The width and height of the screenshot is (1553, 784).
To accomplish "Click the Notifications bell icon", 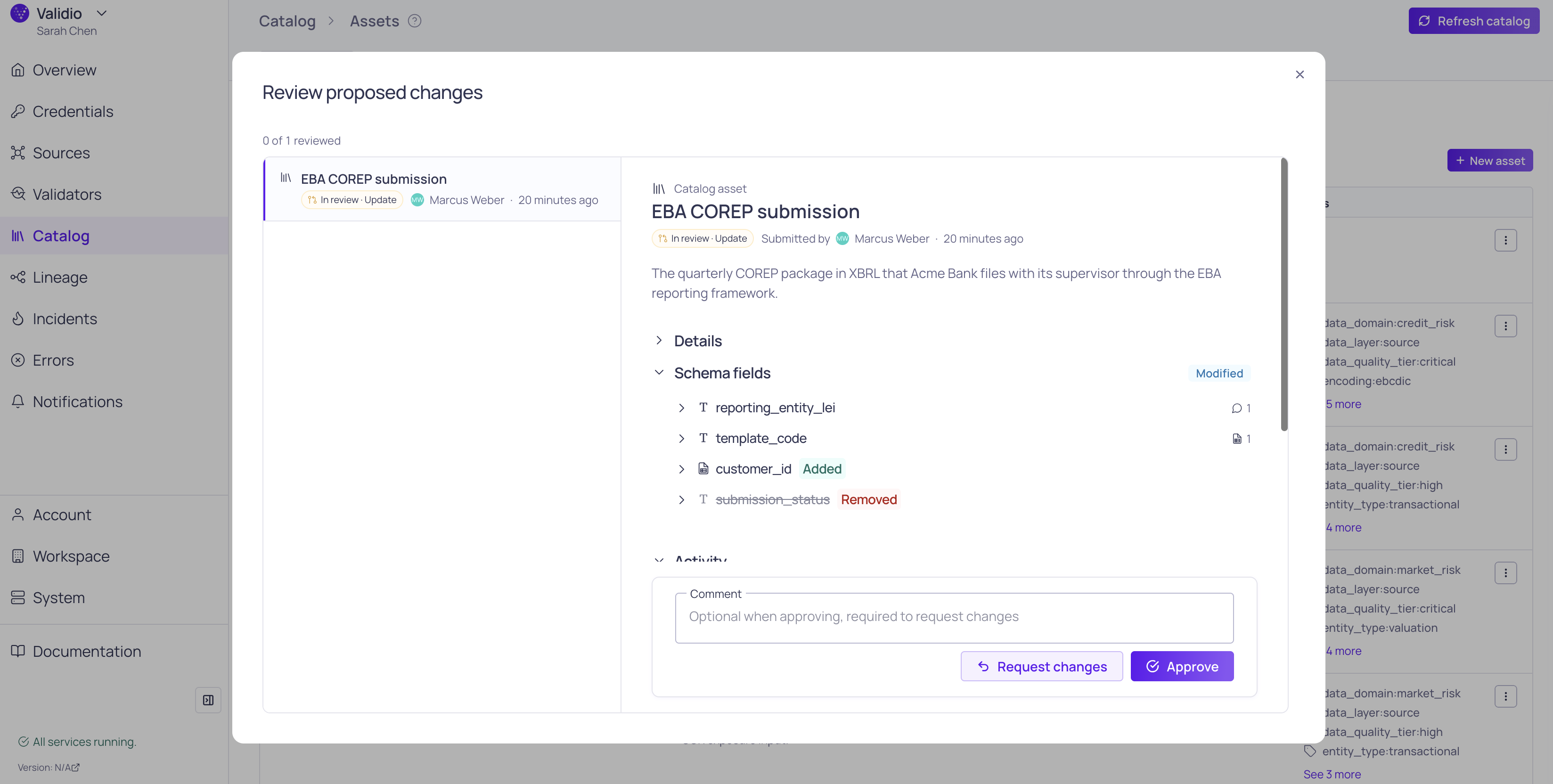I will [18, 402].
